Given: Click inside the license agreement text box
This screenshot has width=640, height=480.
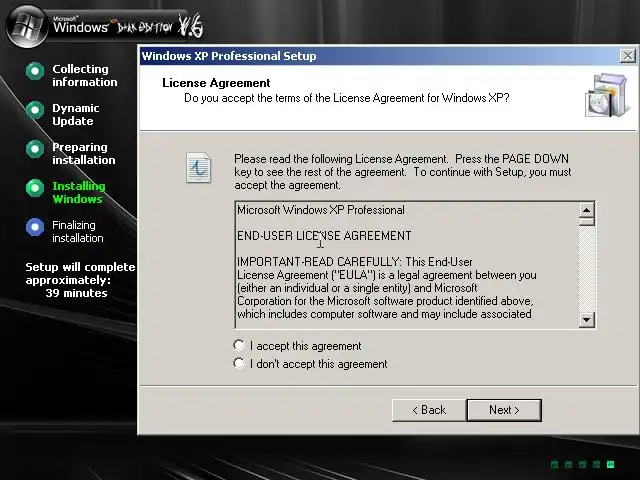Looking at the screenshot, I should click(407, 264).
